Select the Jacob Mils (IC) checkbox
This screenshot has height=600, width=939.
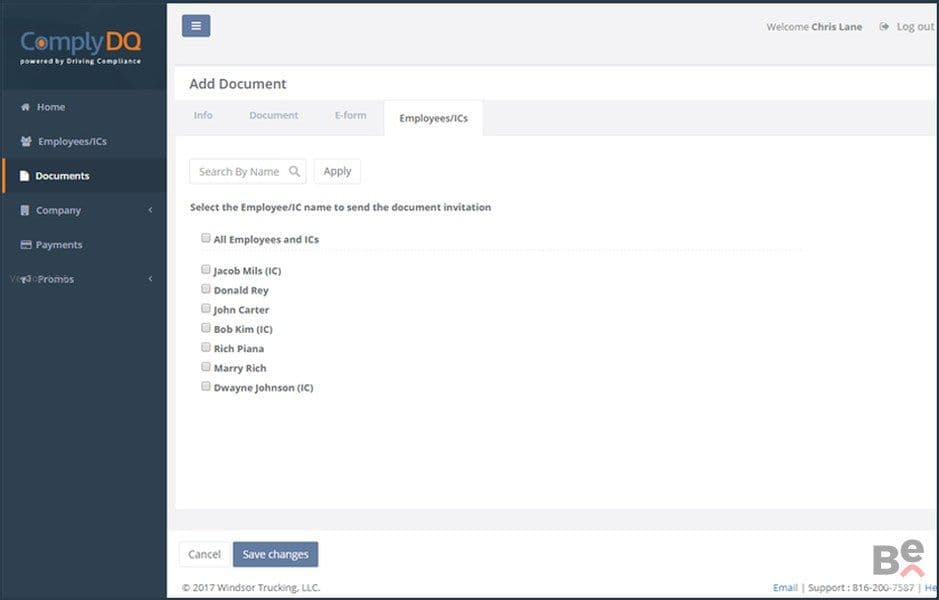[x=206, y=269]
